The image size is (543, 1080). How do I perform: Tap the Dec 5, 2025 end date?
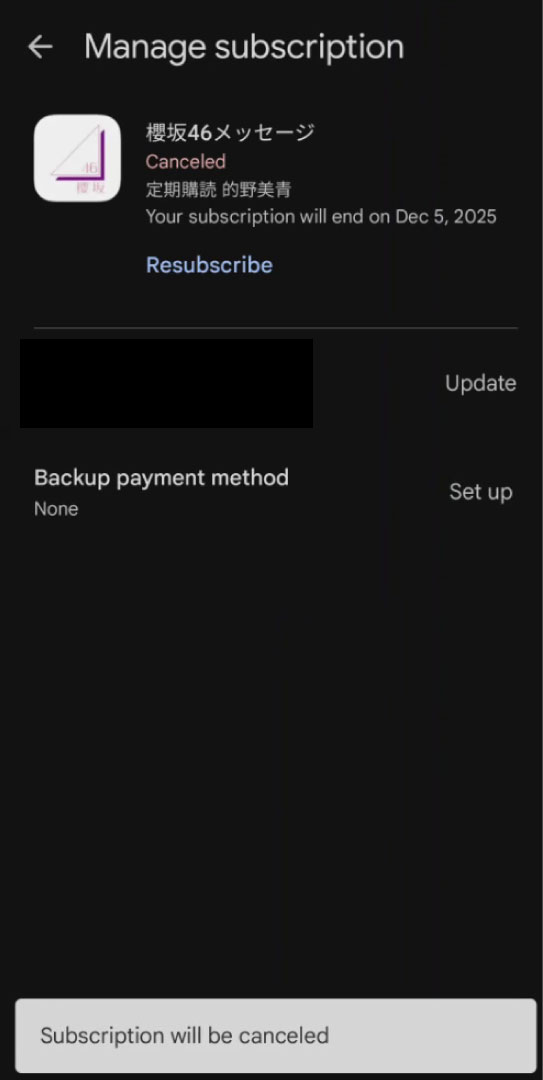tap(446, 217)
